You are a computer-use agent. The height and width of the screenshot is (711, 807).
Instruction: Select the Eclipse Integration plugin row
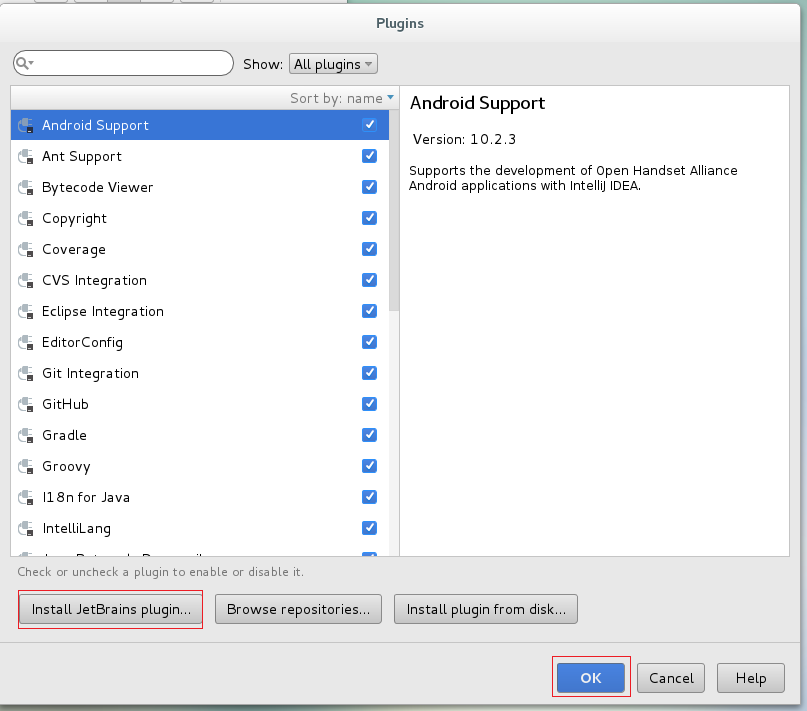click(x=200, y=311)
